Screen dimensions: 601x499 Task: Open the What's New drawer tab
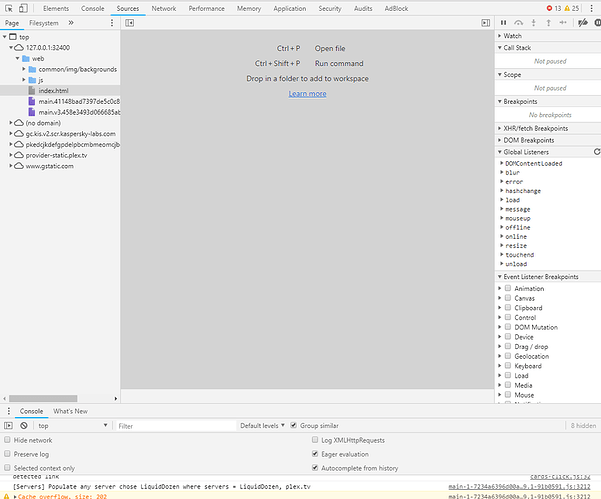(x=70, y=411)
